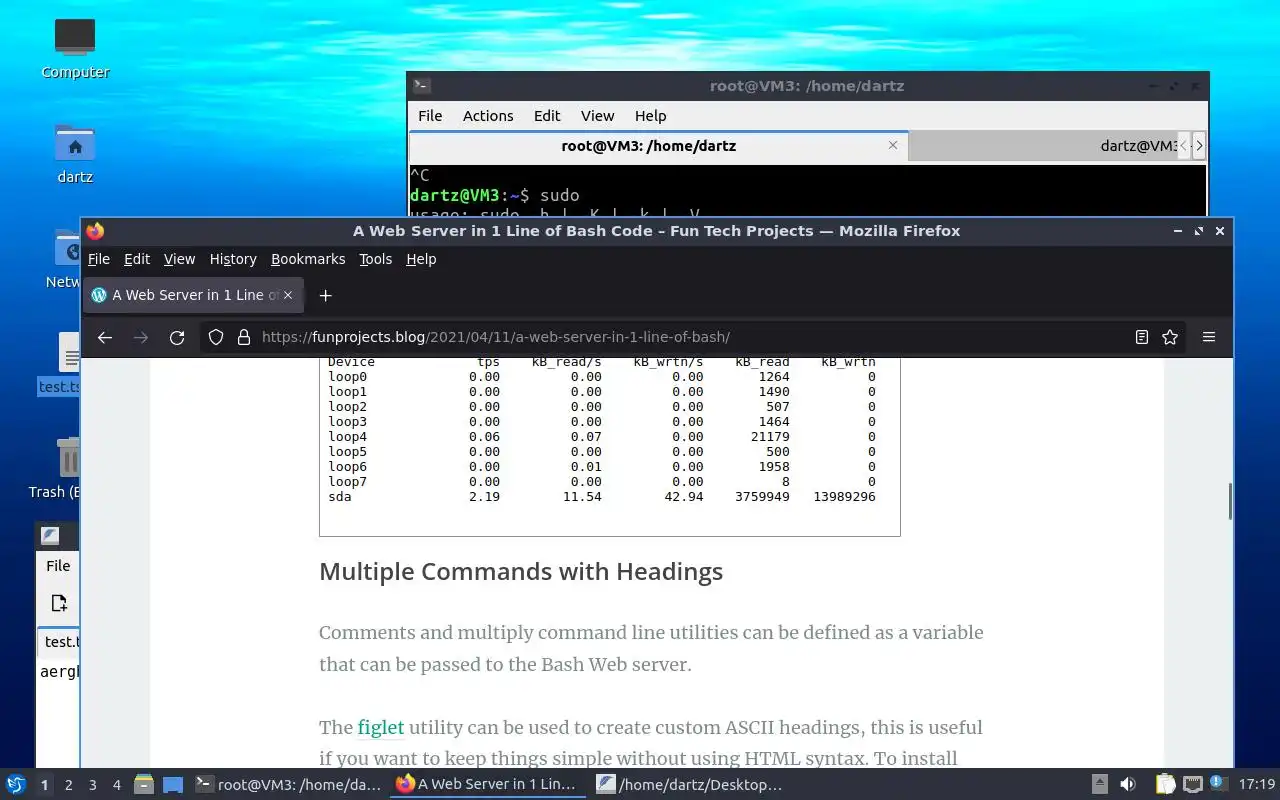
Task: Click the volume speaker tray icon
Action: pyautogui.click(x=1128, y=785)
